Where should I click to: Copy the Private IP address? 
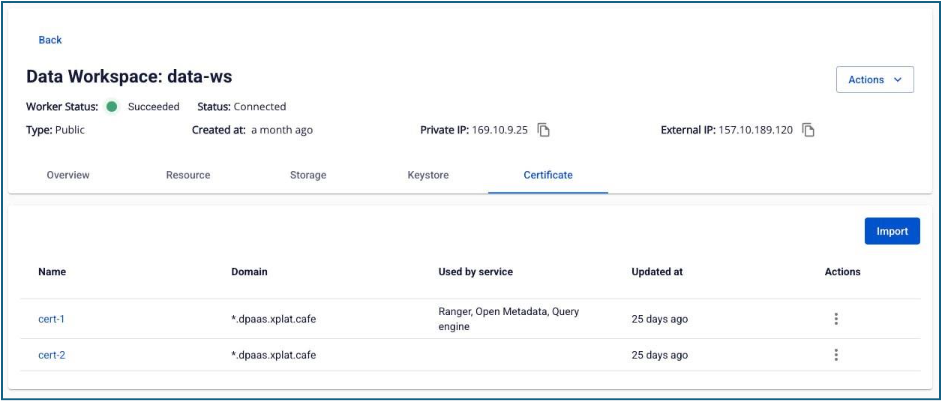(x=544, y=130)
